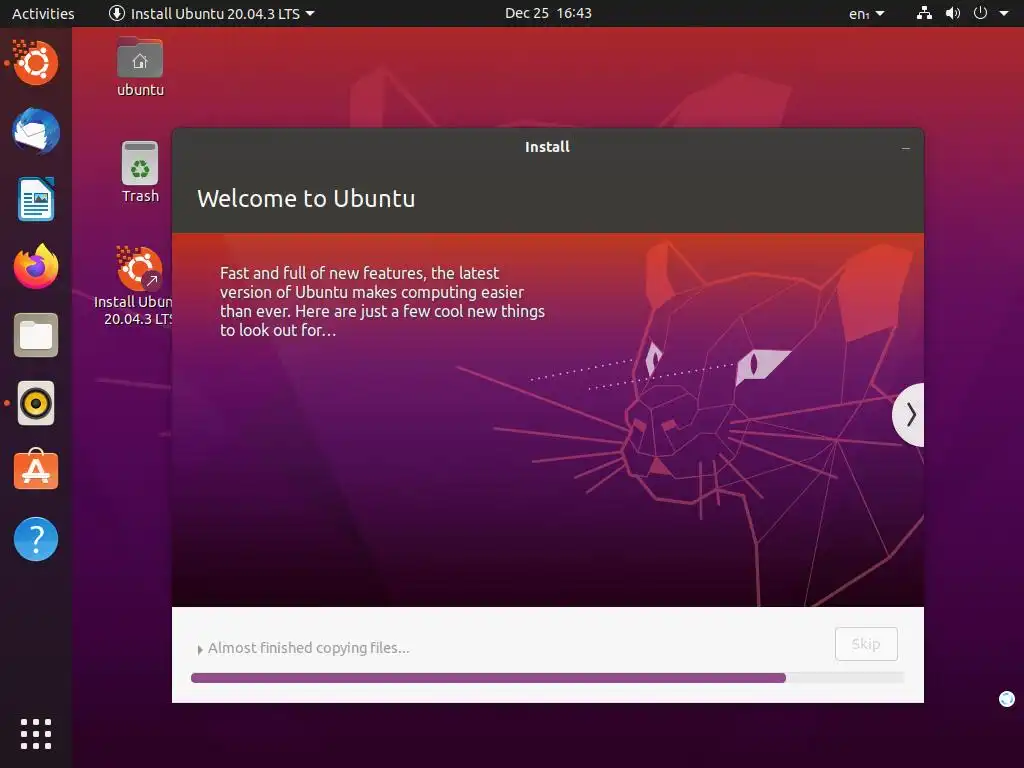This screenshot has height=768, width=1024.
Task: Click the installation progress bar
Action: (547, 678)
